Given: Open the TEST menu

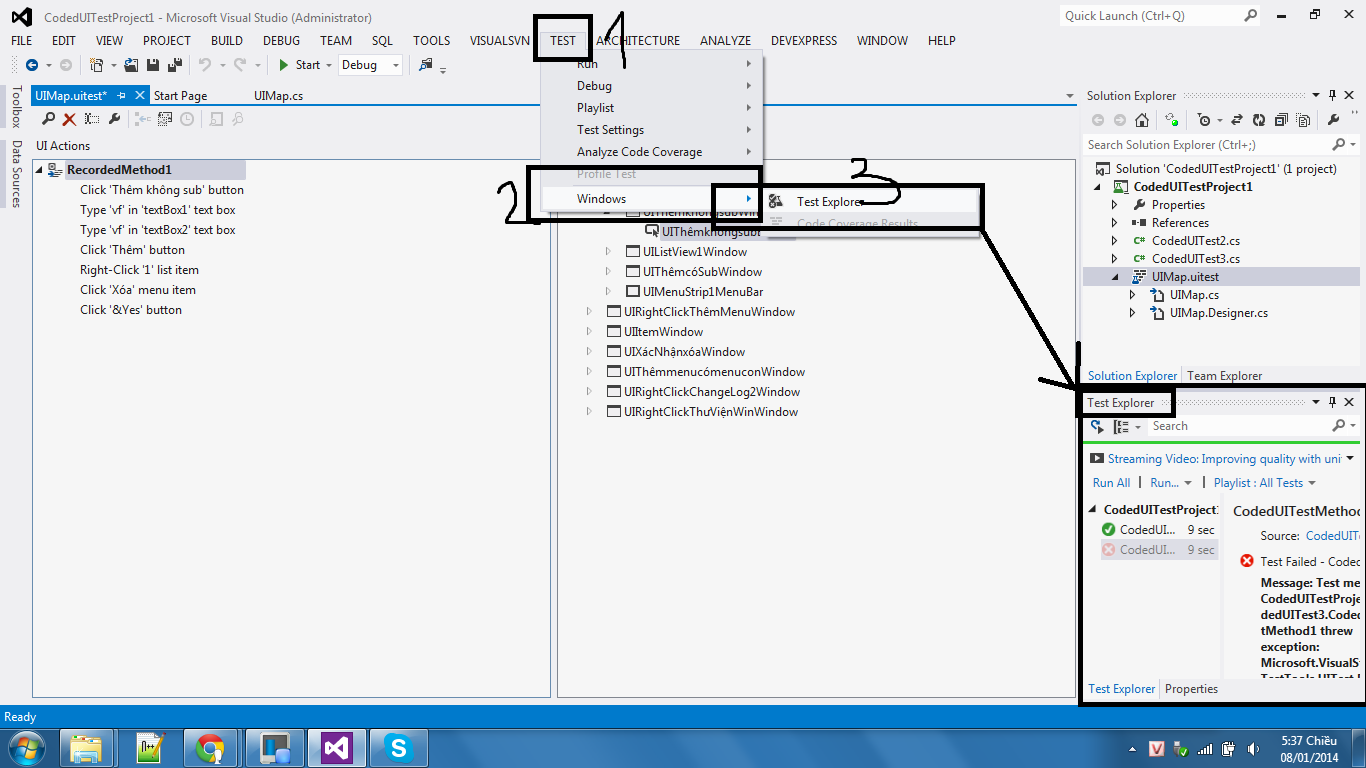Looking at the screenshot, I should pyautogui.click(x=563, y=41).
